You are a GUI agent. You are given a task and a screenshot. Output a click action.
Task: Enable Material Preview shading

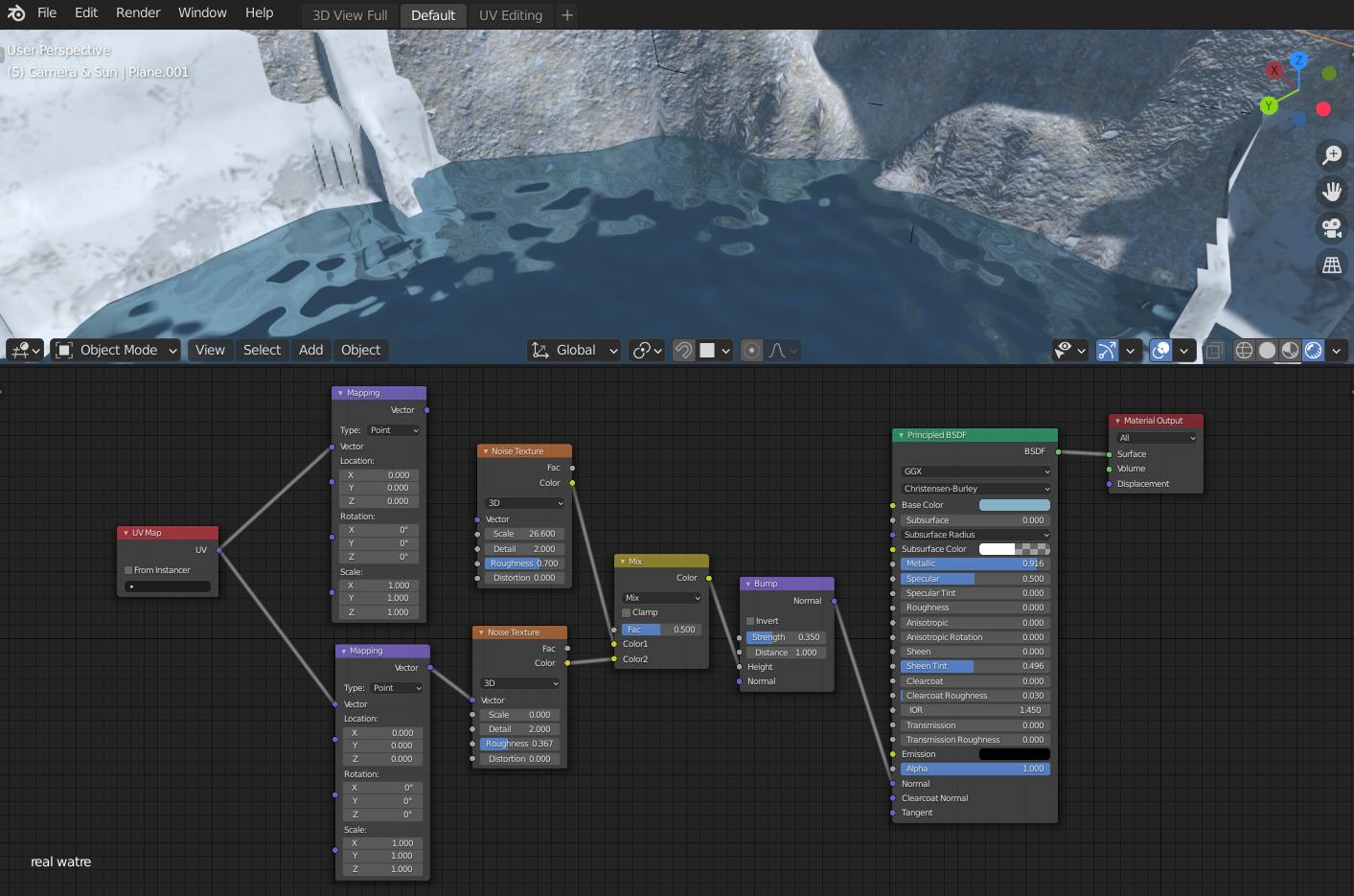coord(1290,350)
